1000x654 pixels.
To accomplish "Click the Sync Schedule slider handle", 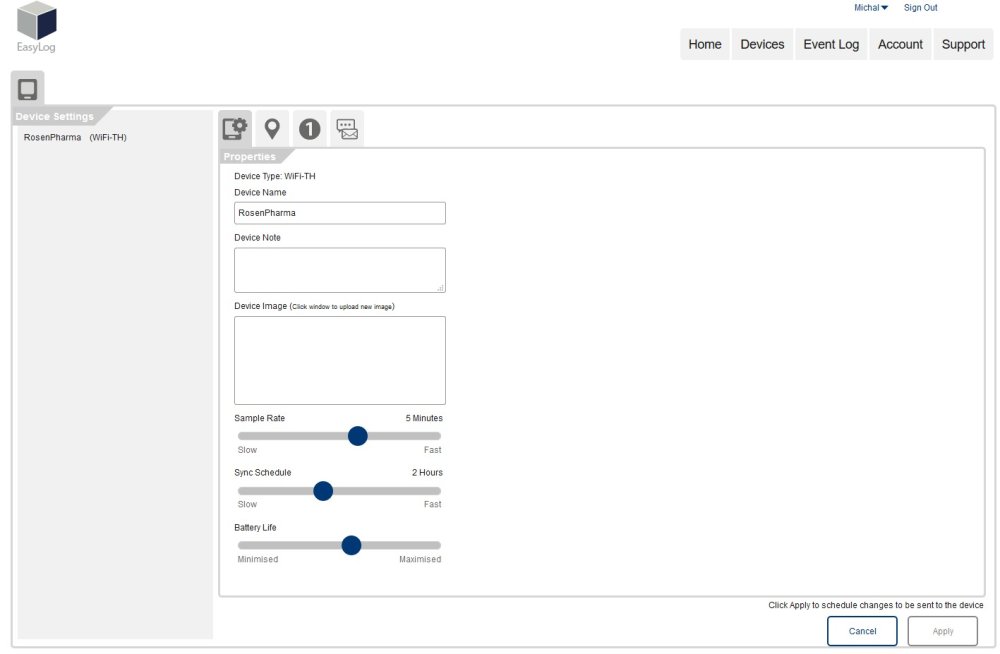I will pyautogui.click(x=323, y=491).
